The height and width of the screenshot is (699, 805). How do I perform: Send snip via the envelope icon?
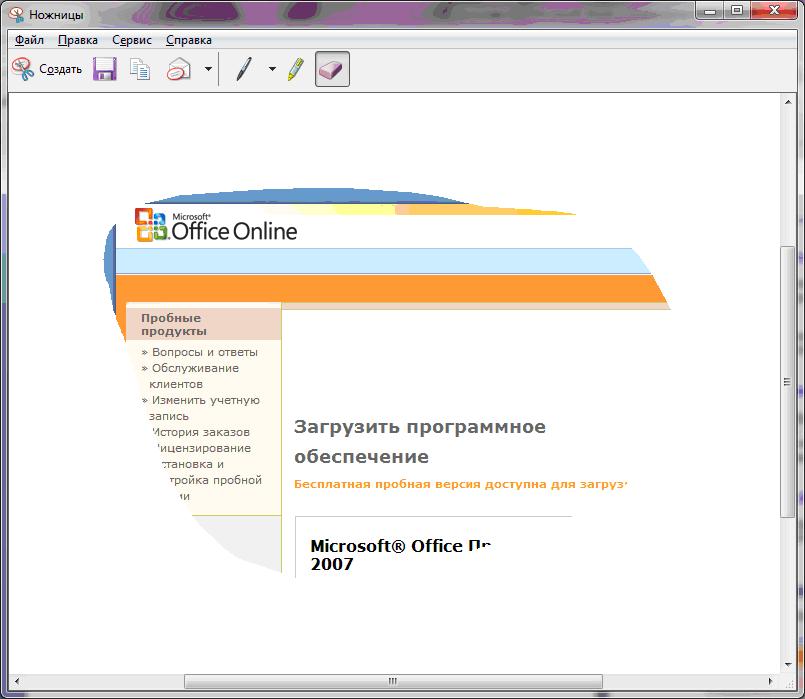coord(179,69)
